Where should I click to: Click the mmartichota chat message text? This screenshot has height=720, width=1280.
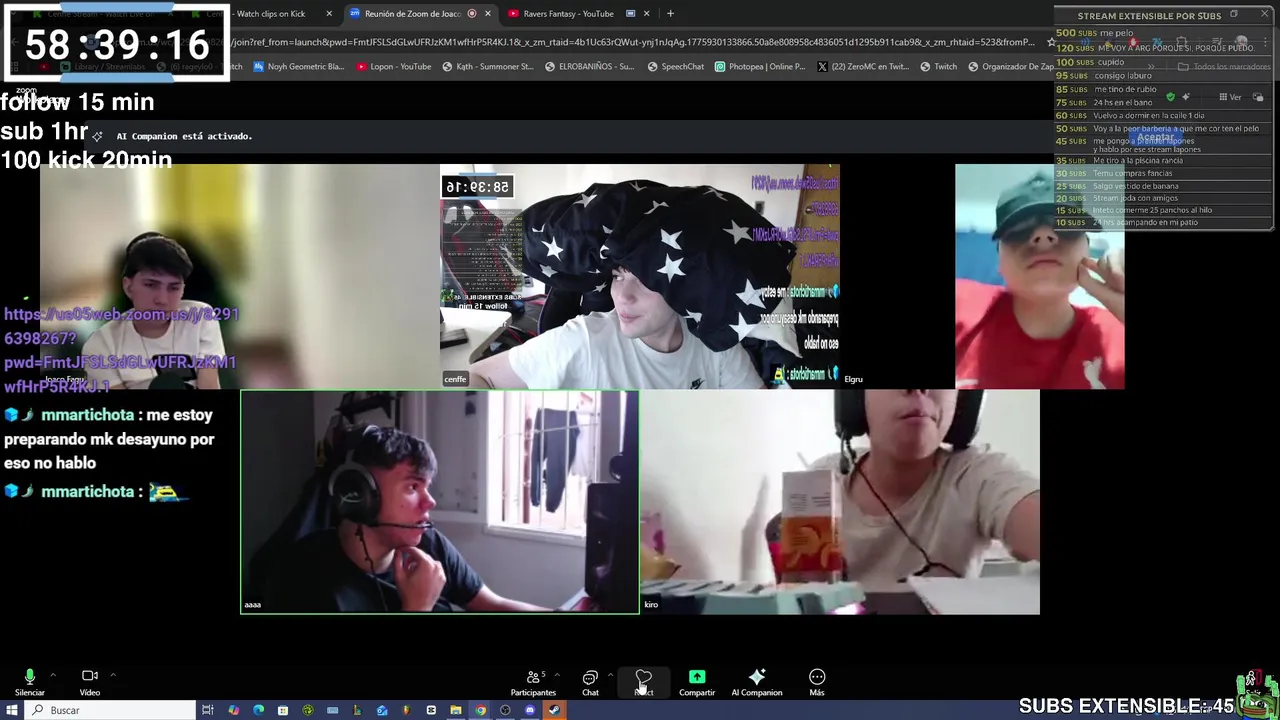[x=109, y=439]
